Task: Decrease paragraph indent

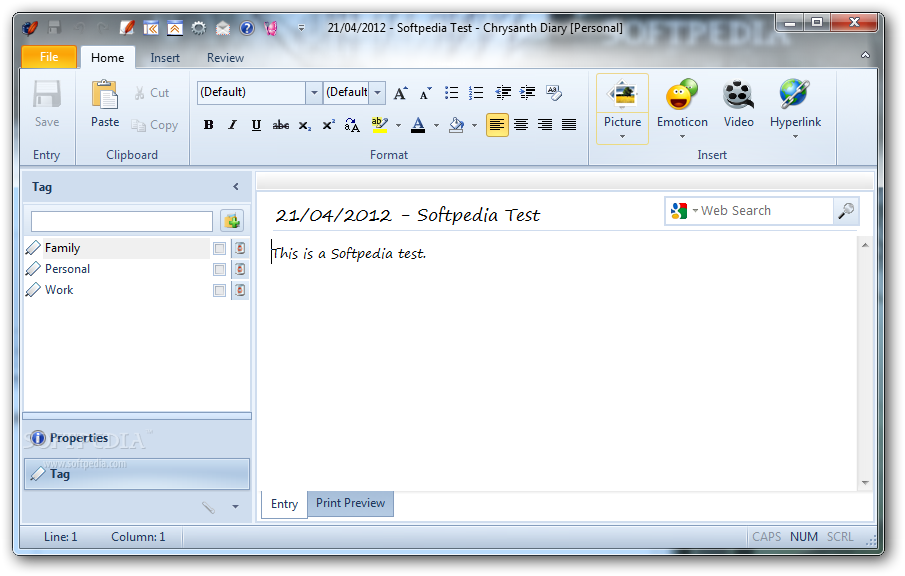Action: pyautogui.click(x=503, y=92)
